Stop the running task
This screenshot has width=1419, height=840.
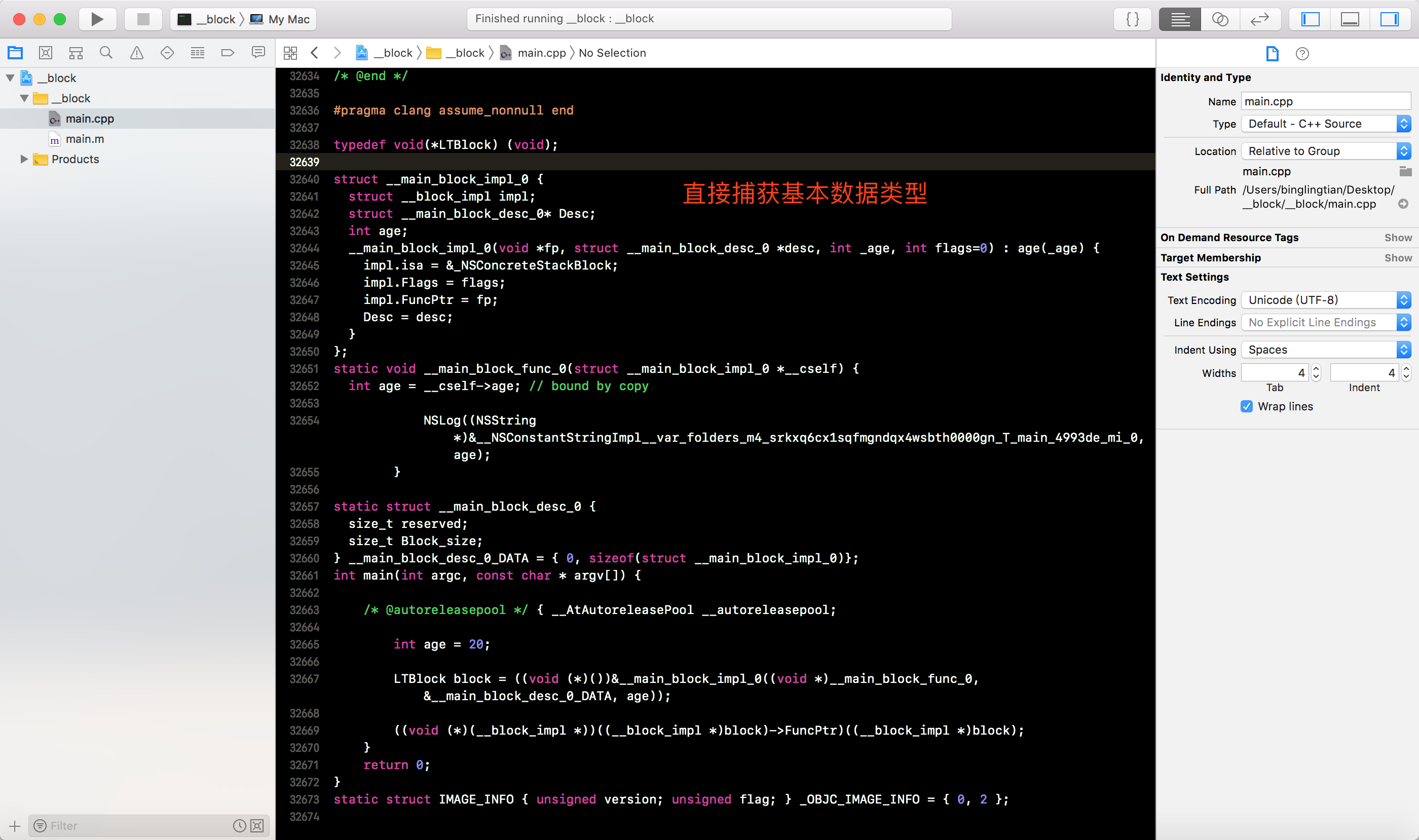click(x=143, y=19)
